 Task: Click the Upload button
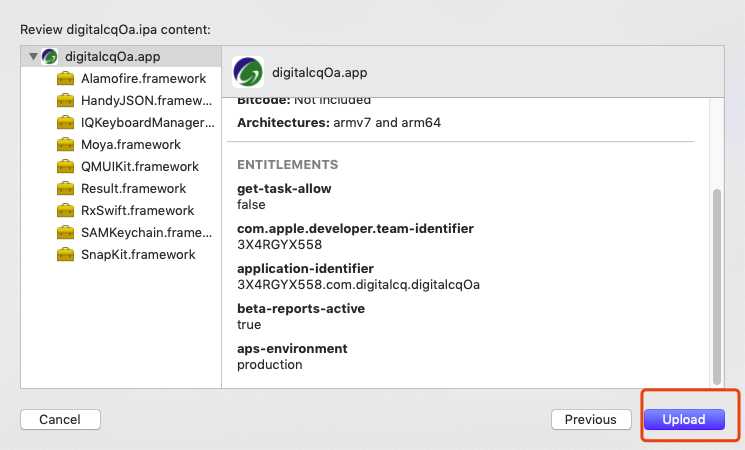tap(684, 420)
